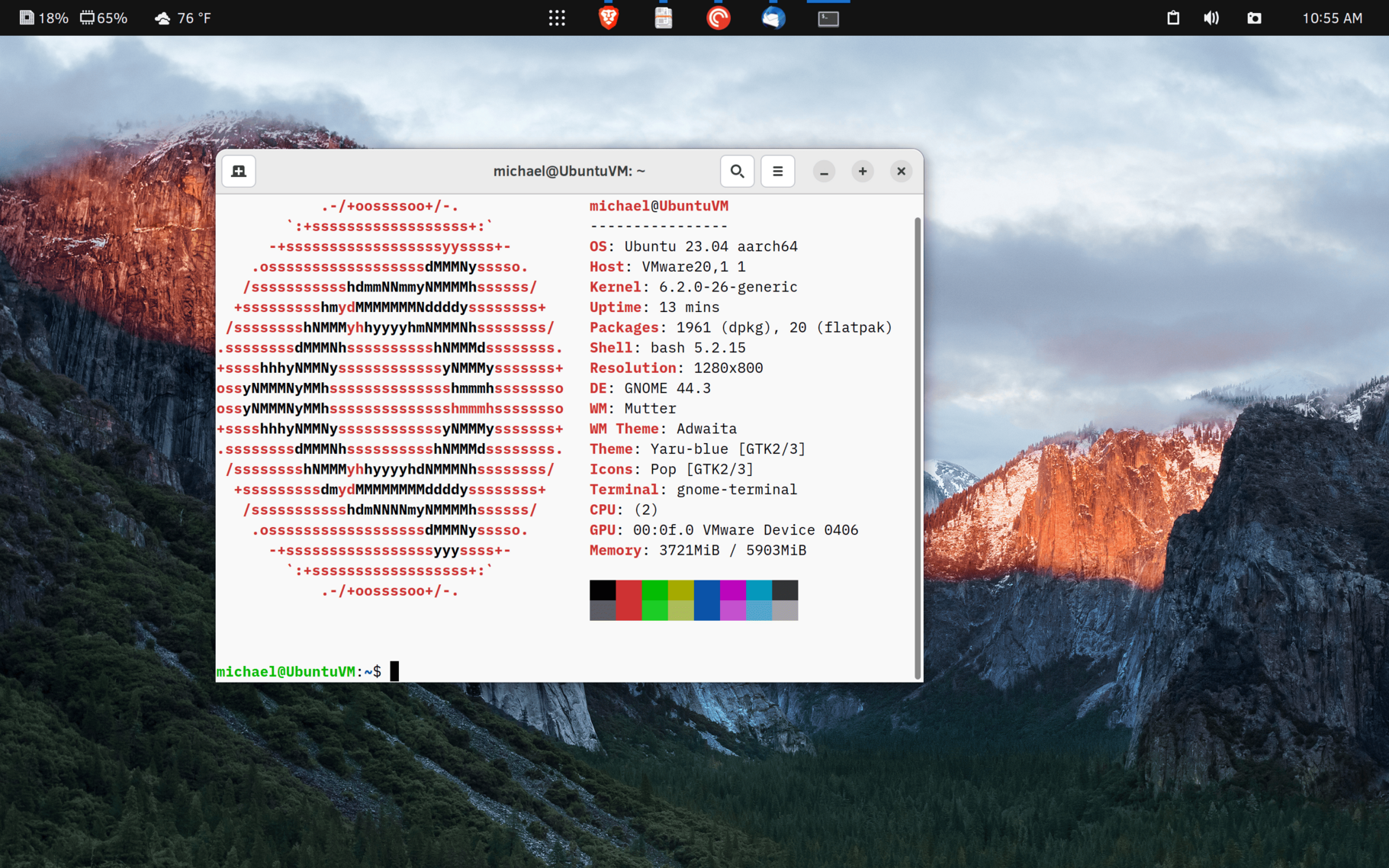
Task: Click the camera screenshot indicator
Action: (x=1254, y=18)
